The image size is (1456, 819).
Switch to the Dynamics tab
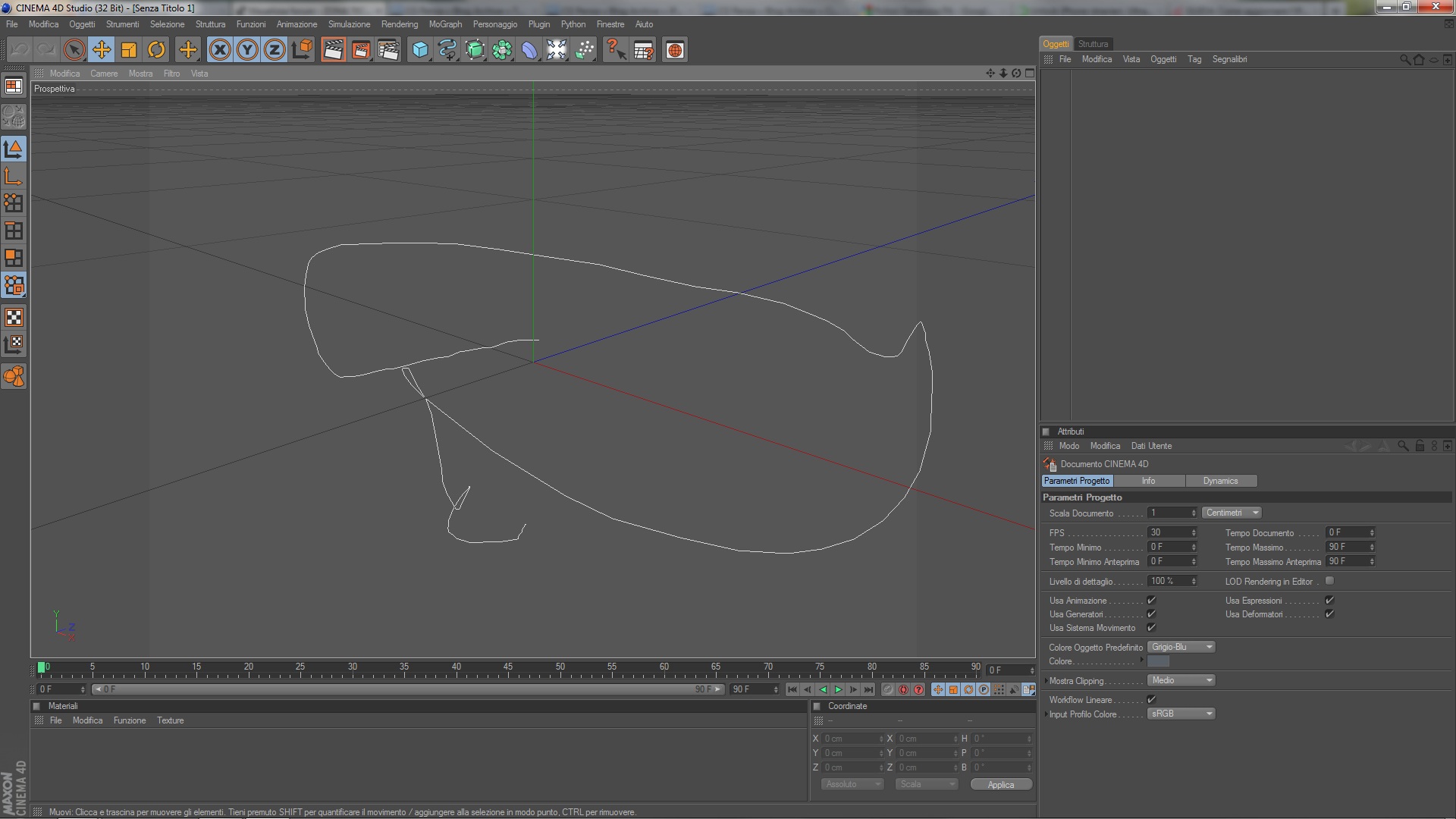point(1220,481)
